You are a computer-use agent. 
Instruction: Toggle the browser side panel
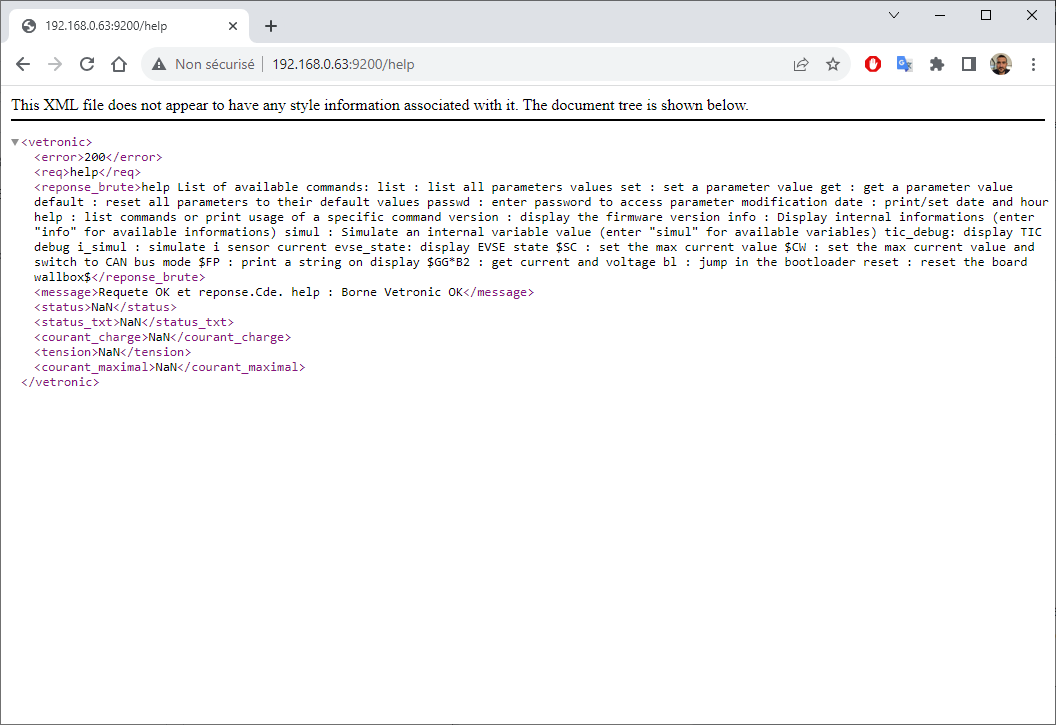coord(968,64)
